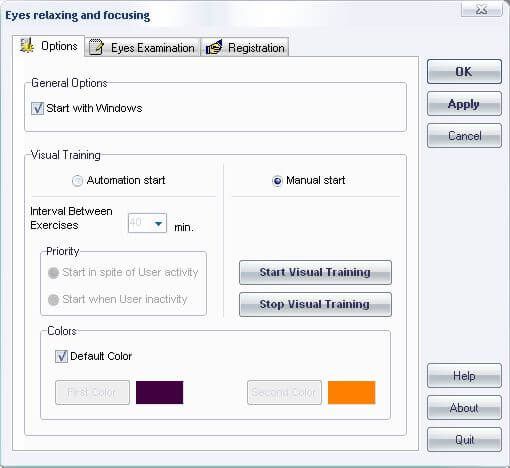Click the Eyes Examination notepad icon

click(x=97, y=47)
